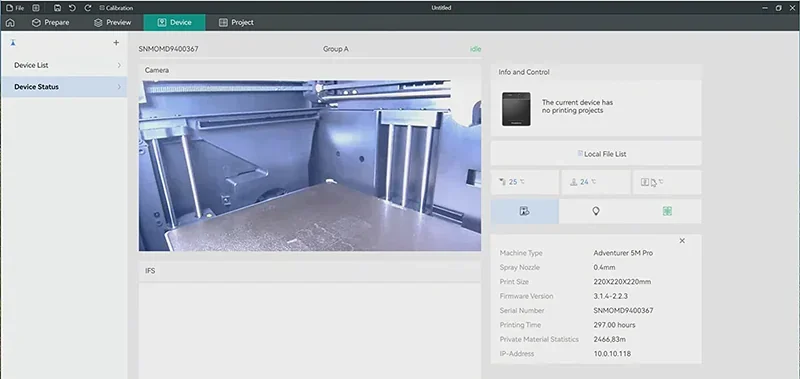Screen dimensions: 800x379
Task: Click the IFS panel header
Action: point(310,271)
